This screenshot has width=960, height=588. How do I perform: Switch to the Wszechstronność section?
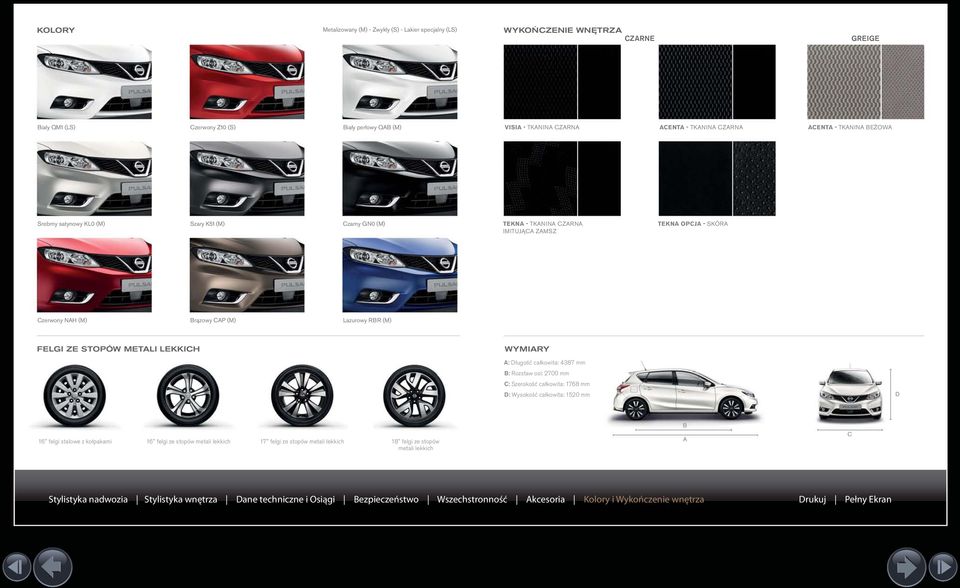pos(471,499)
